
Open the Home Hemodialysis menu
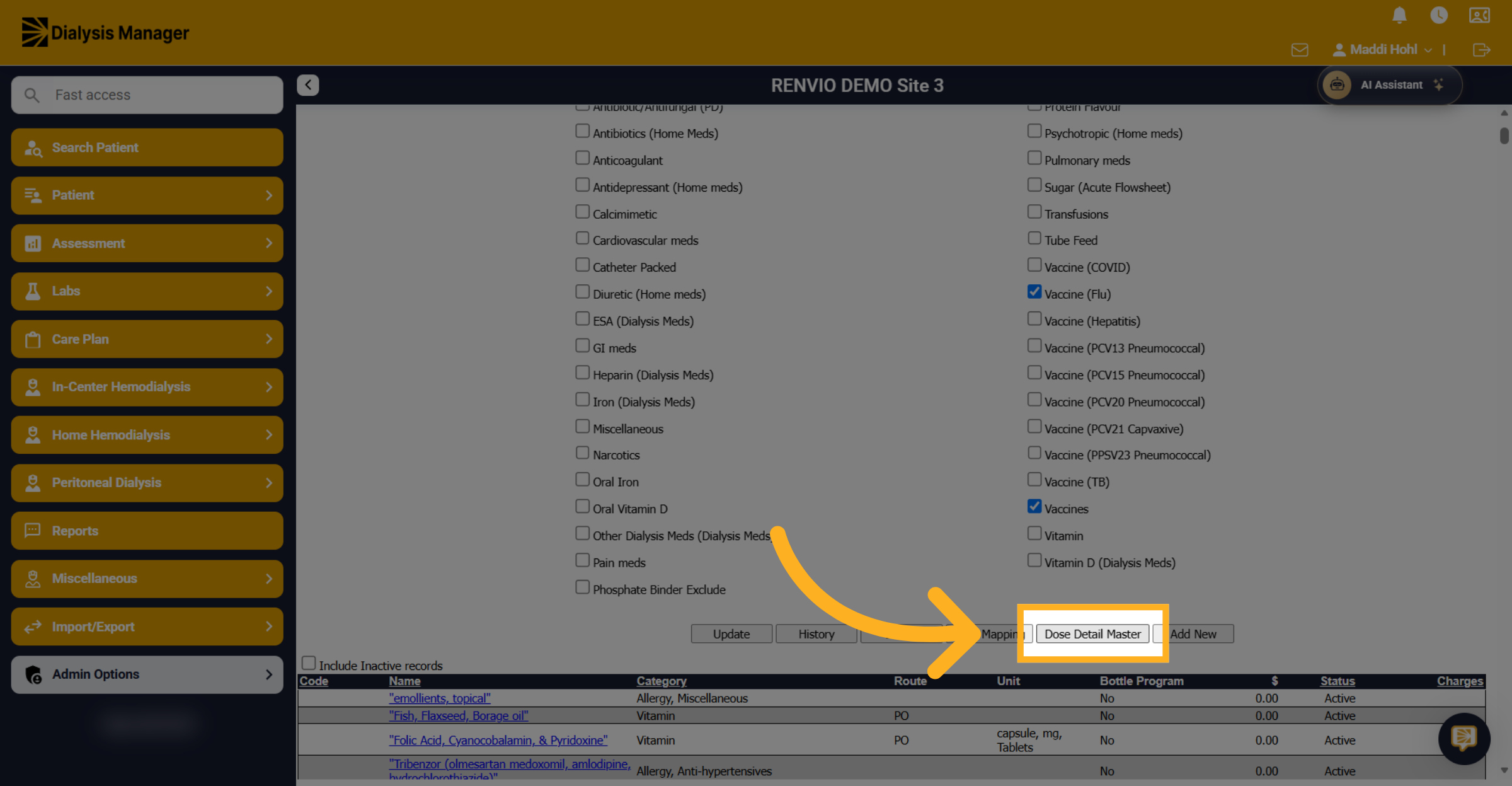click(x=147, y=435)
